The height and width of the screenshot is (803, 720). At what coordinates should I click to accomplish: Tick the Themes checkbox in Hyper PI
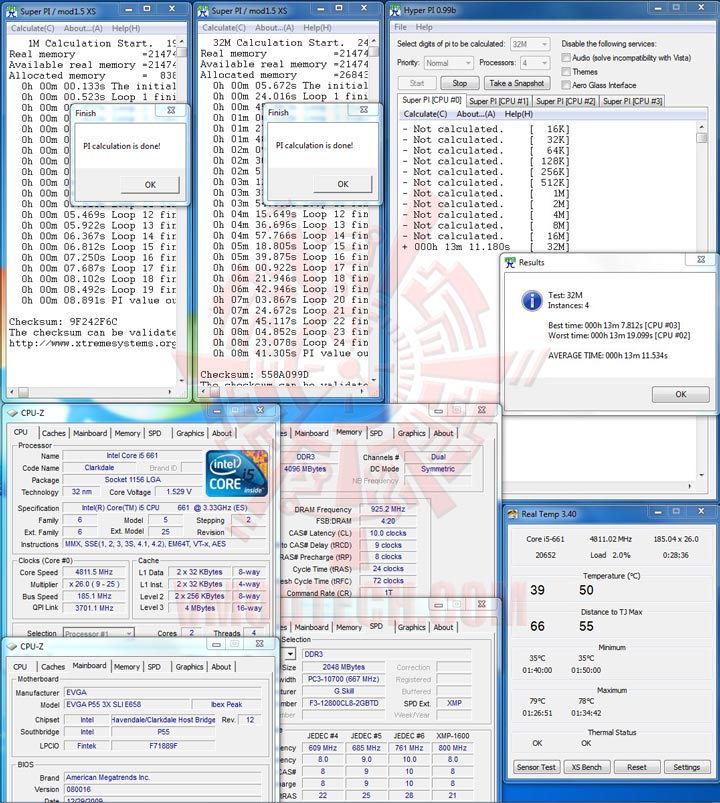[x=566, y=71]
